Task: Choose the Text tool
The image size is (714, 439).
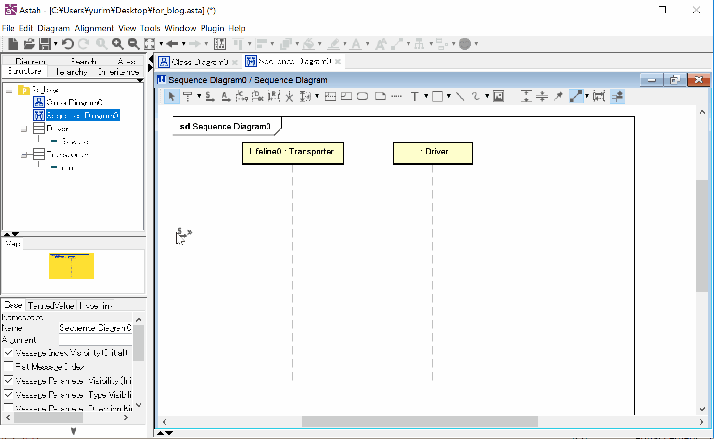Action: click(414, 96)
